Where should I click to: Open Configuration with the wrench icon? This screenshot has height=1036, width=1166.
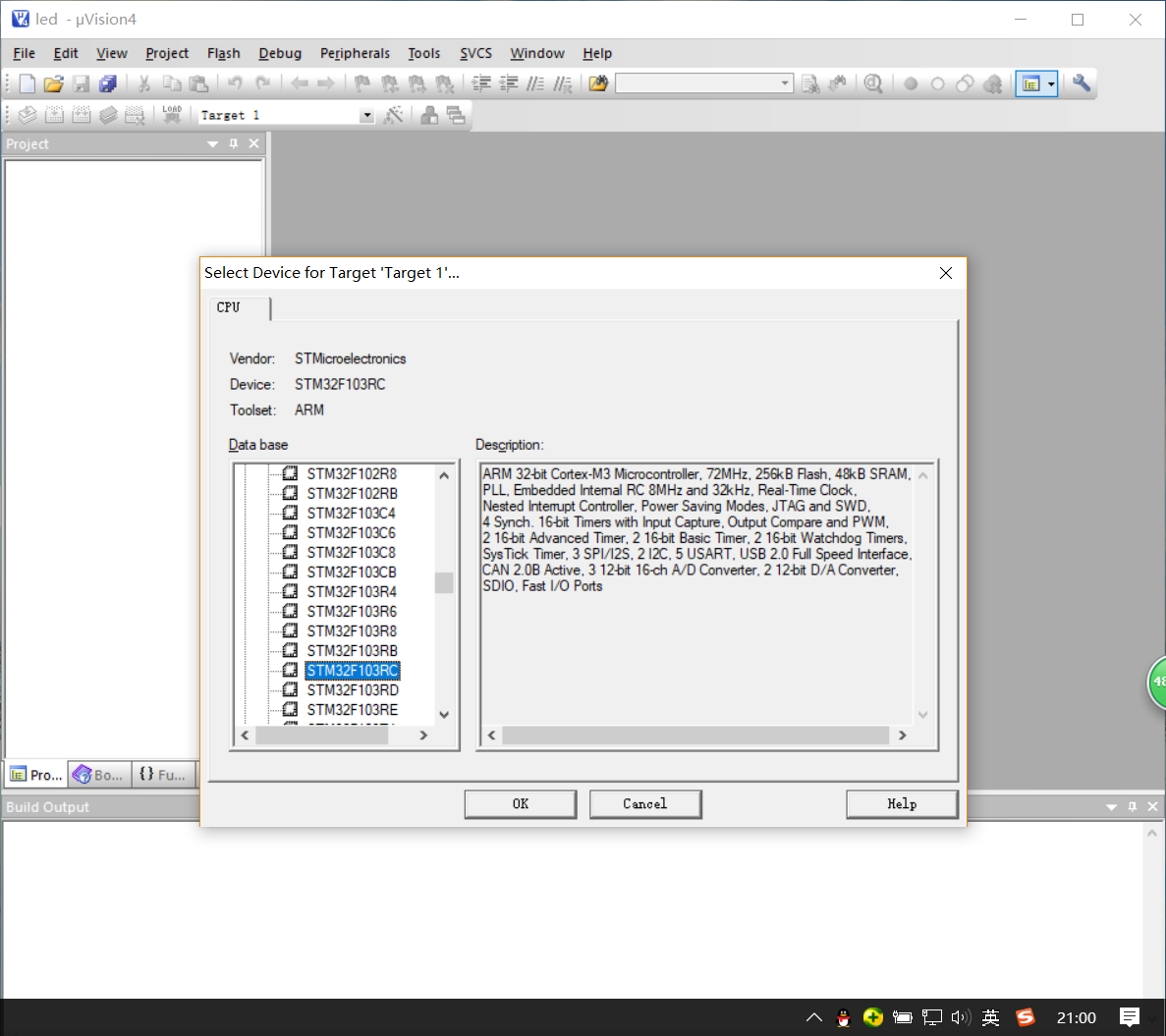point(1082,83)
